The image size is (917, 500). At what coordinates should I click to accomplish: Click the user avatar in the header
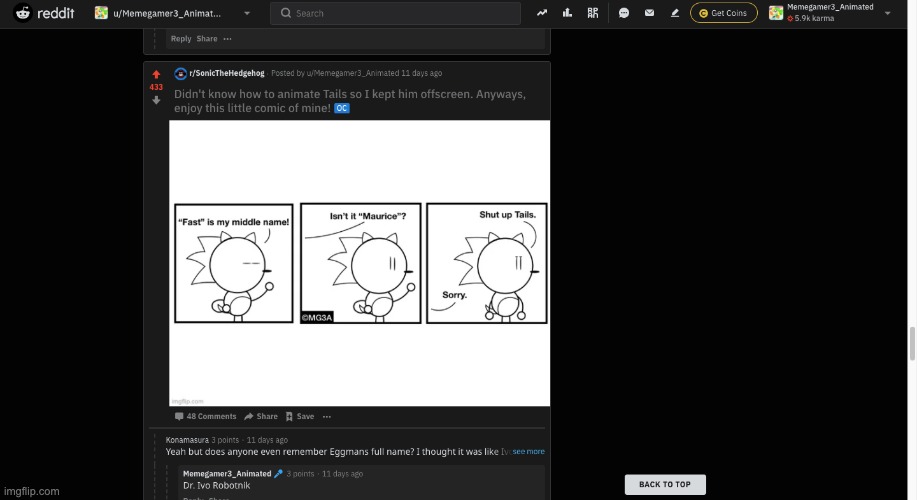click(x=776, y=12)
